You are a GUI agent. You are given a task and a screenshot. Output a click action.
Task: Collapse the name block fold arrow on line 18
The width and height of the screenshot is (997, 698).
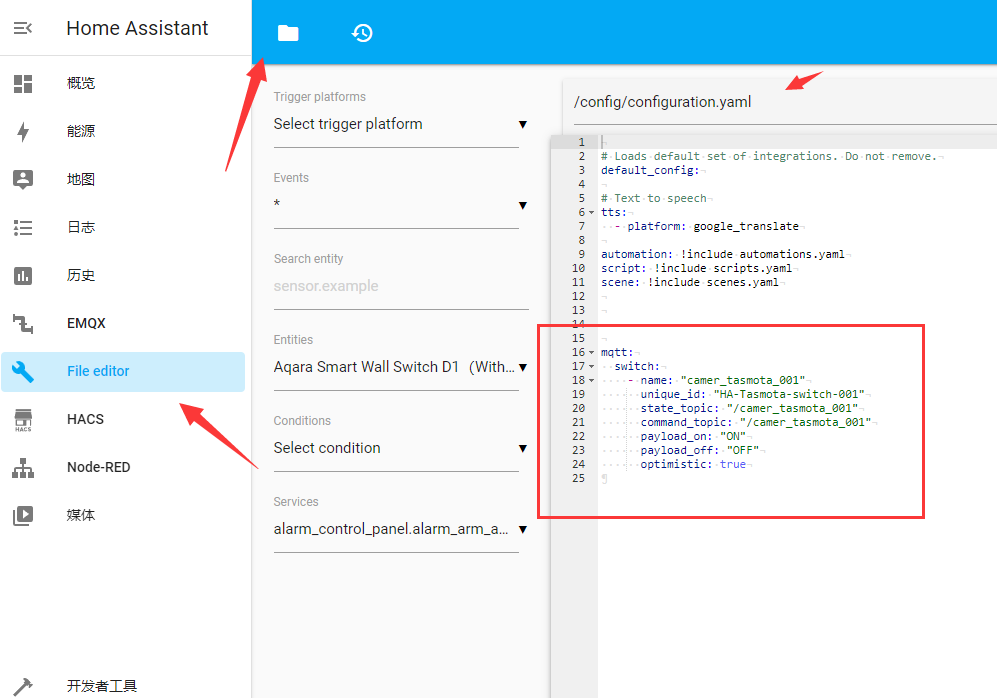pos(591,380)
